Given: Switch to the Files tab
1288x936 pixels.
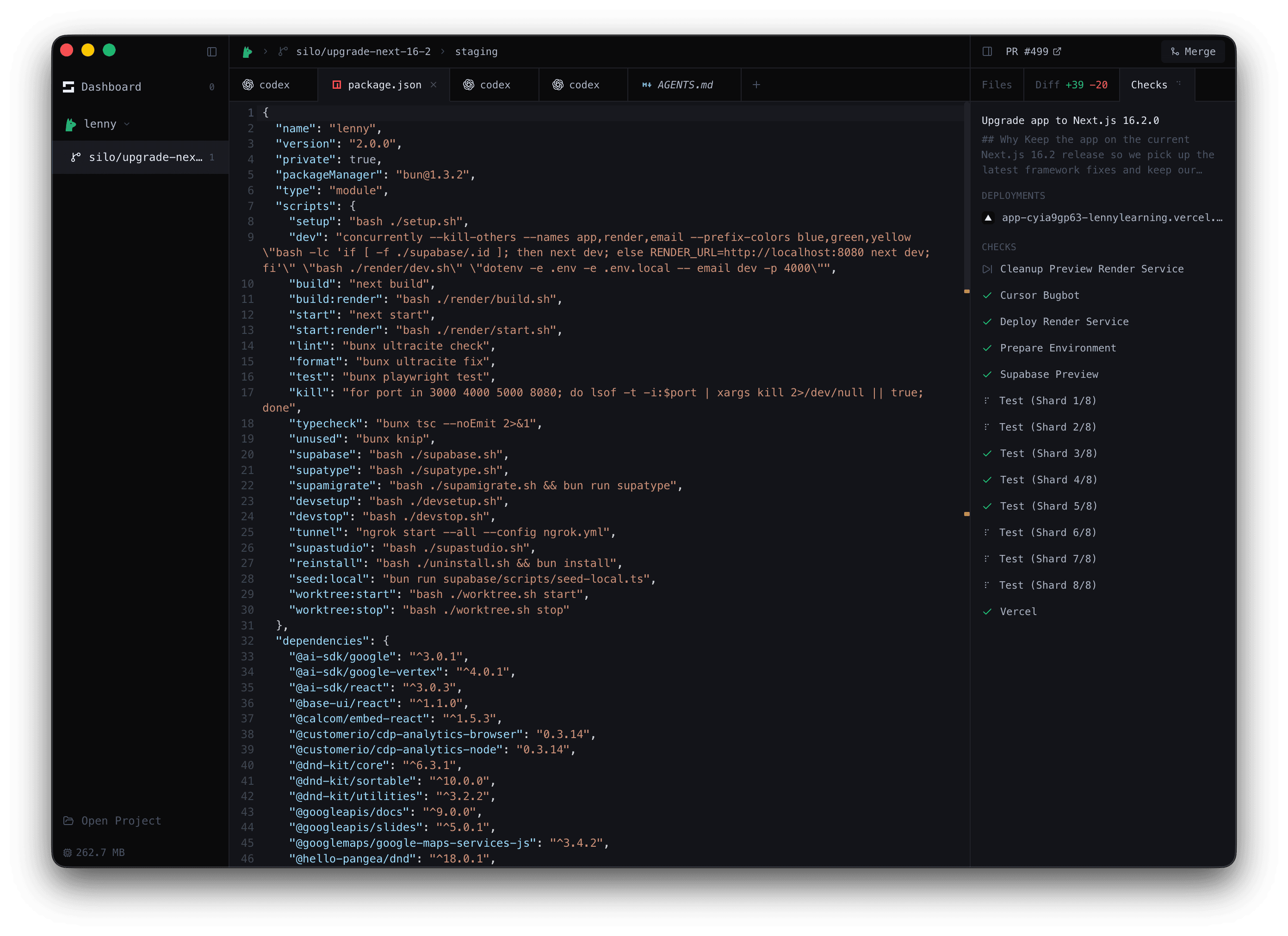Looking at the screenshot, I should coord(997,85).
